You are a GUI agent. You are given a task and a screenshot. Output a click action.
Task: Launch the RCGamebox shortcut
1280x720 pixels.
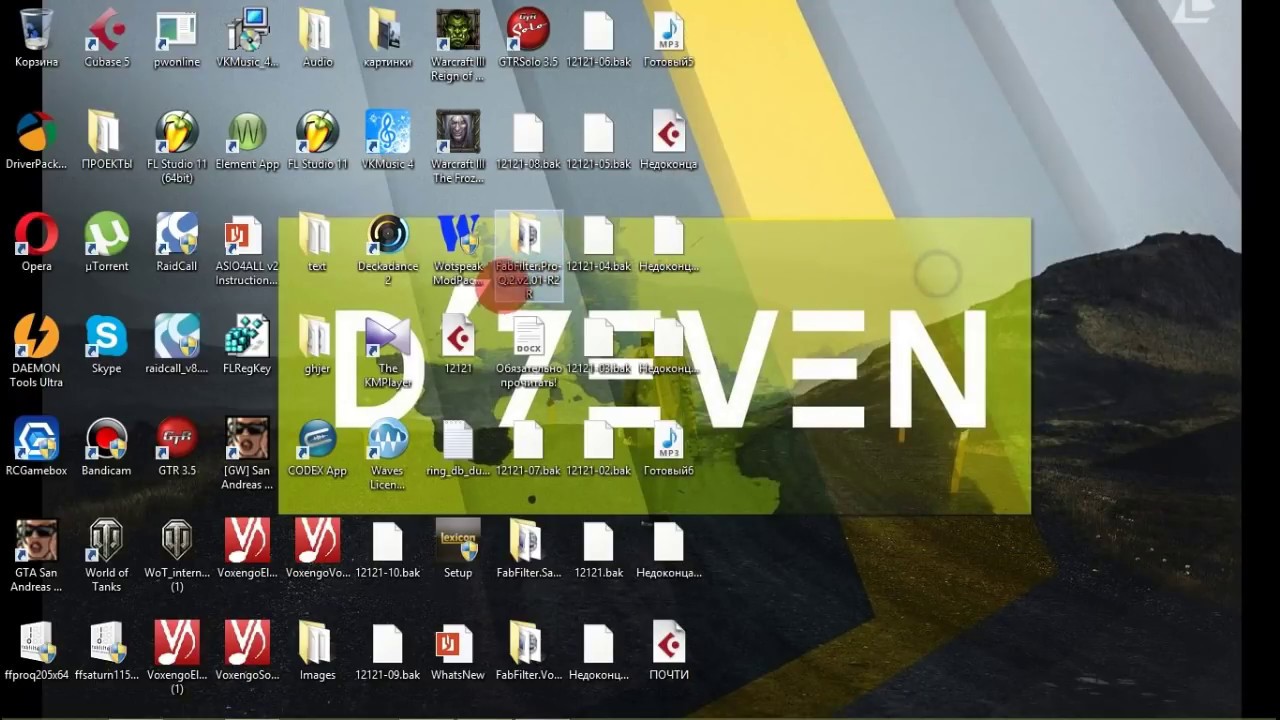point(36,446)
